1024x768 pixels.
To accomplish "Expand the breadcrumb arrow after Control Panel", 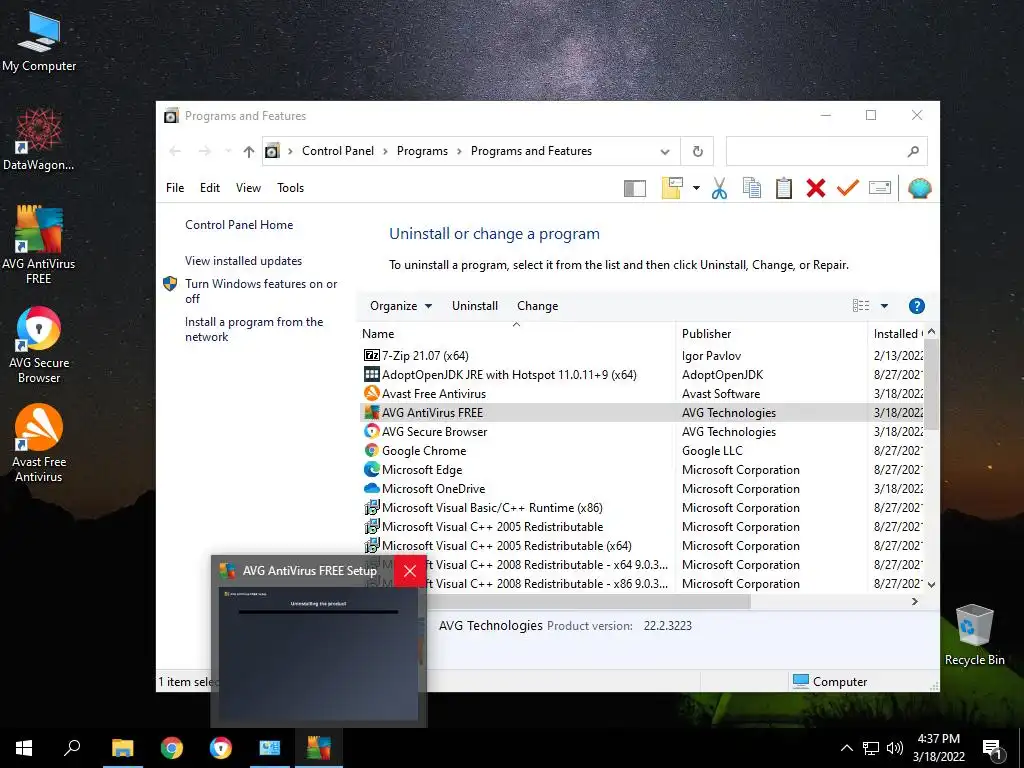I will 385,152.
